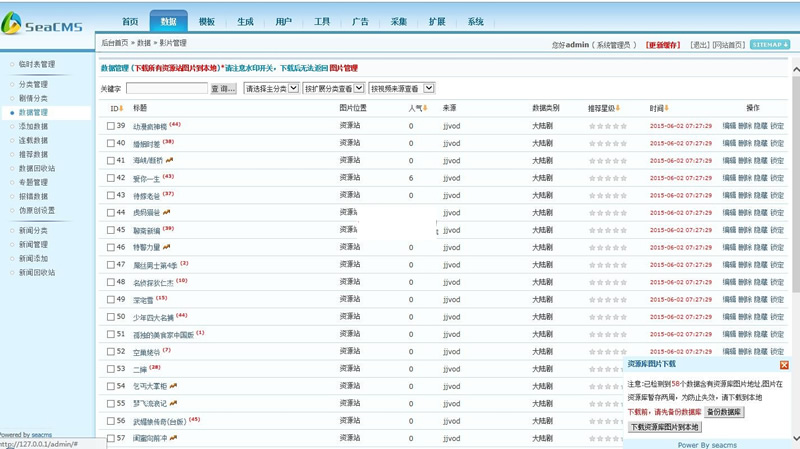Select the checkbox for ID 47

[x=112, y=265]
